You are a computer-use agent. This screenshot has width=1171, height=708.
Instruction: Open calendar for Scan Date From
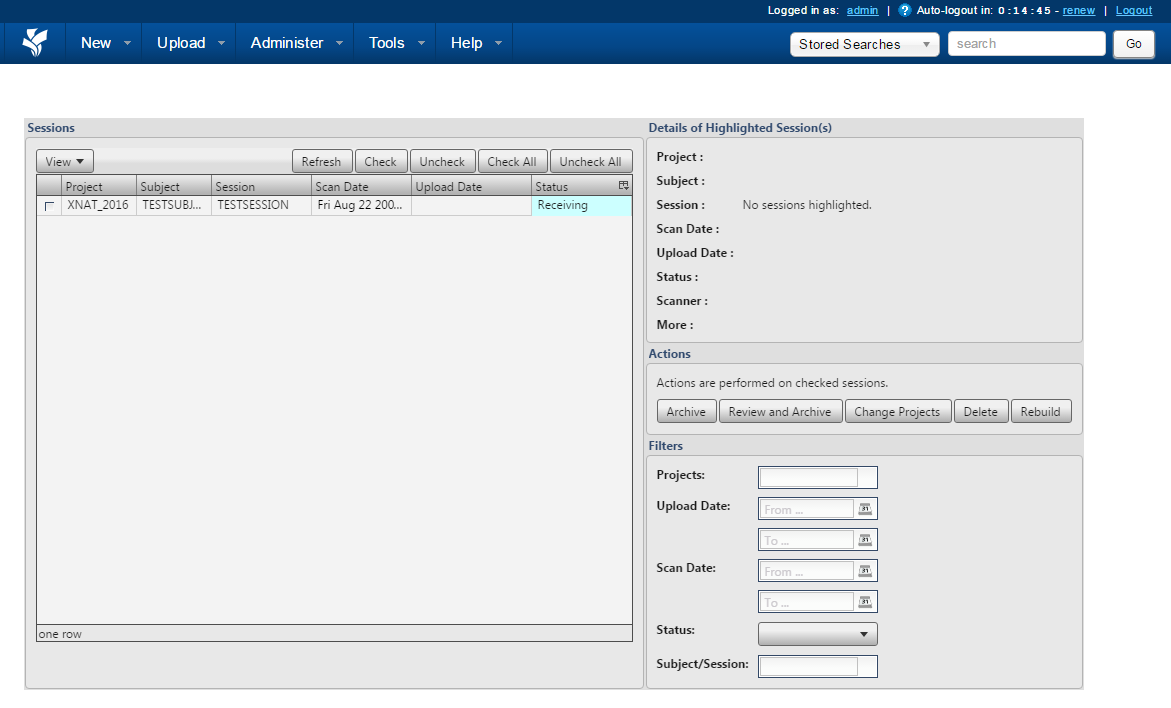coord(865,571)
